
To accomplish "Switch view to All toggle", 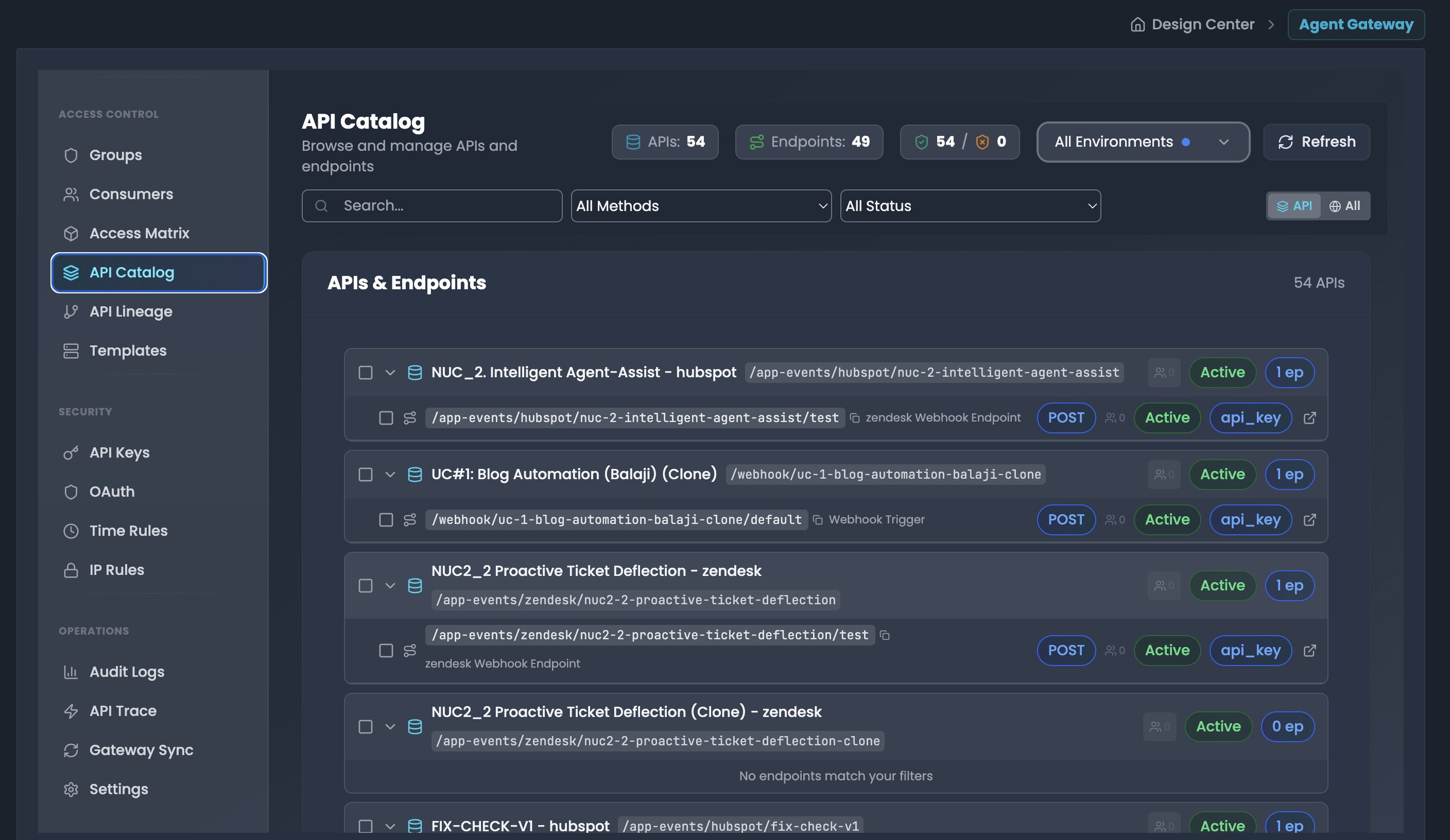I will point(1345,206).
